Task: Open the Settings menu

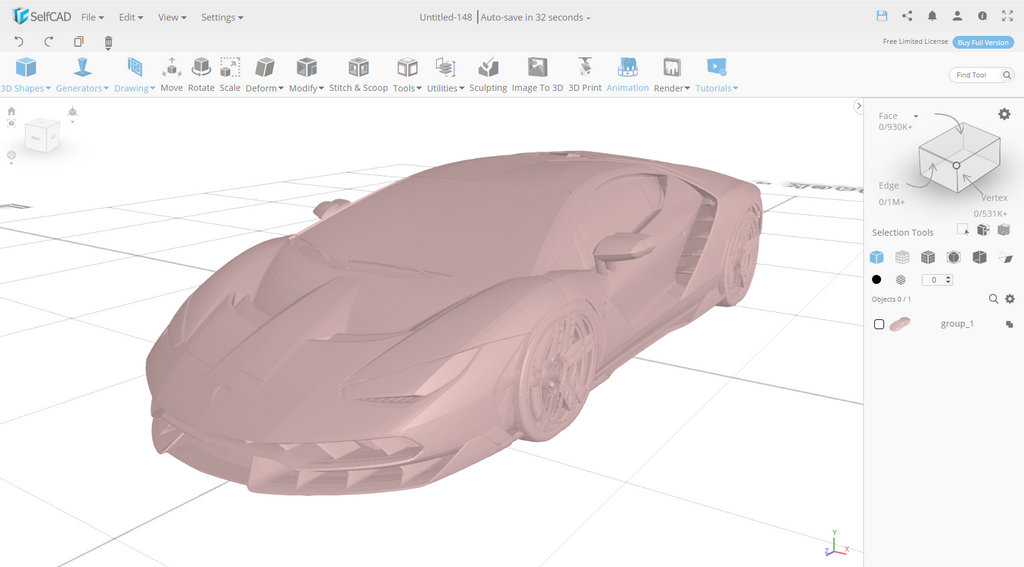Action: click(222, 17)
